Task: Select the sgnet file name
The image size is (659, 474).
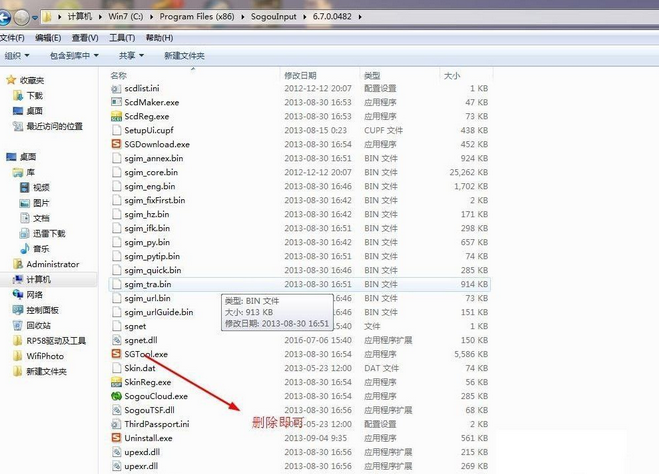Action: click(x=135, y=326)
